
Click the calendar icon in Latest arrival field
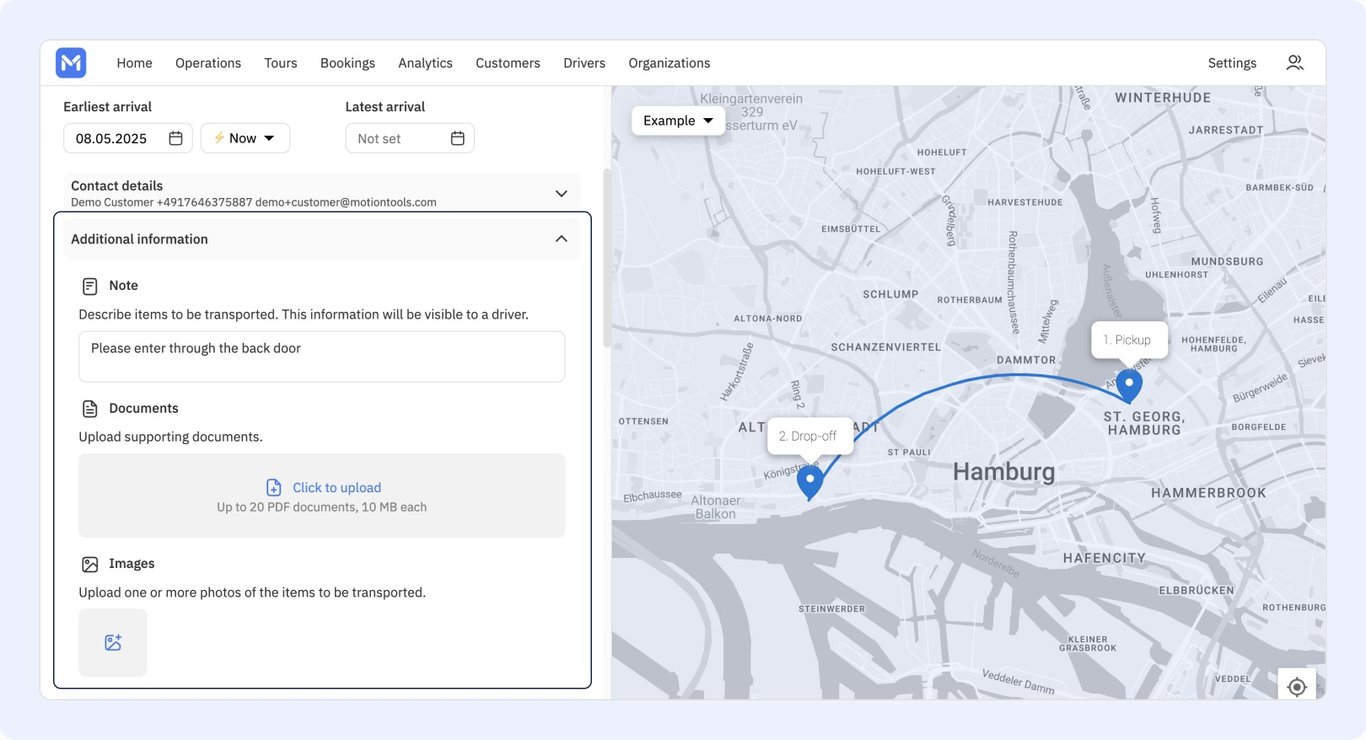458,138
